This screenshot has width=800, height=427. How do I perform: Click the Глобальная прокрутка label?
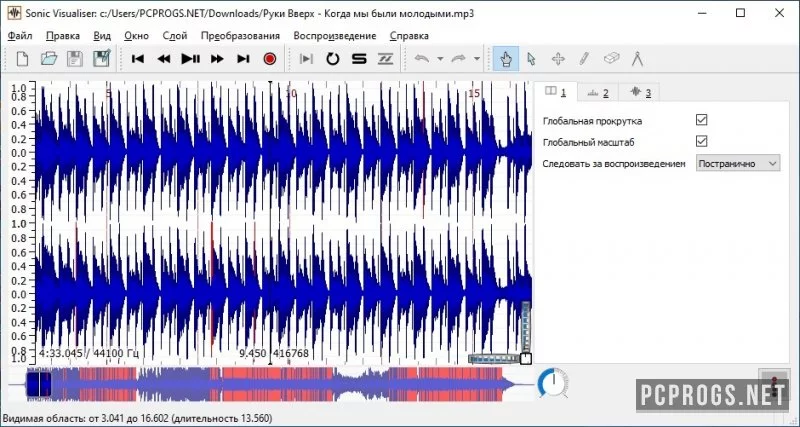tap(592, 121)
